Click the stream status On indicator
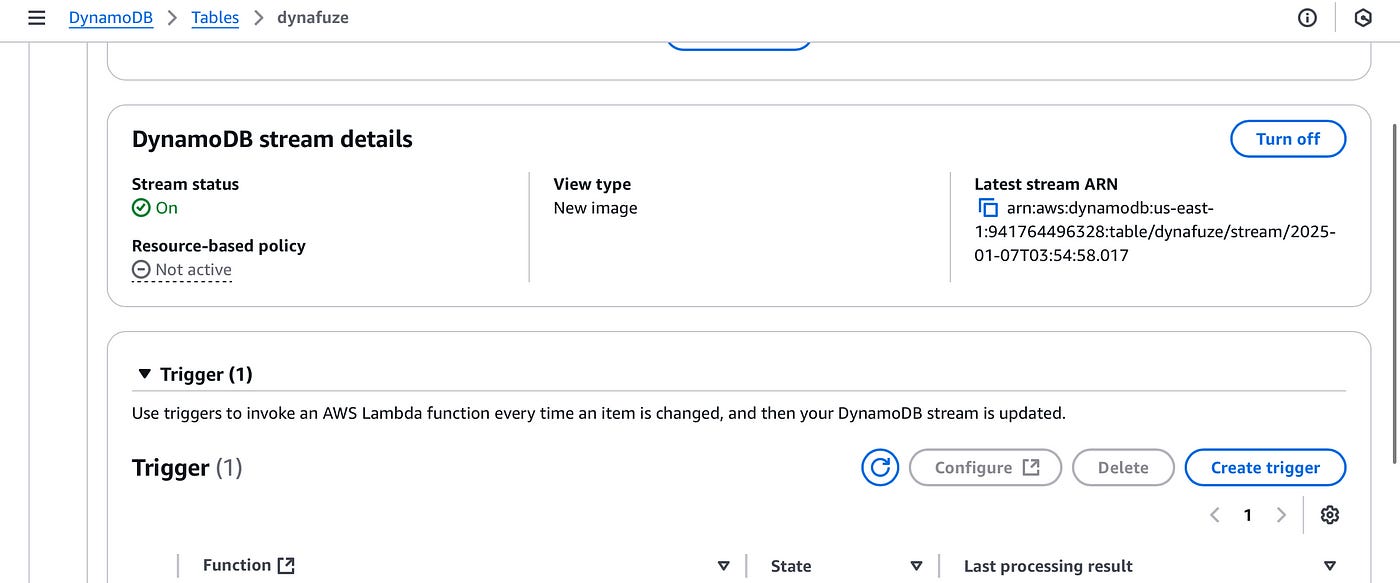 155,208
